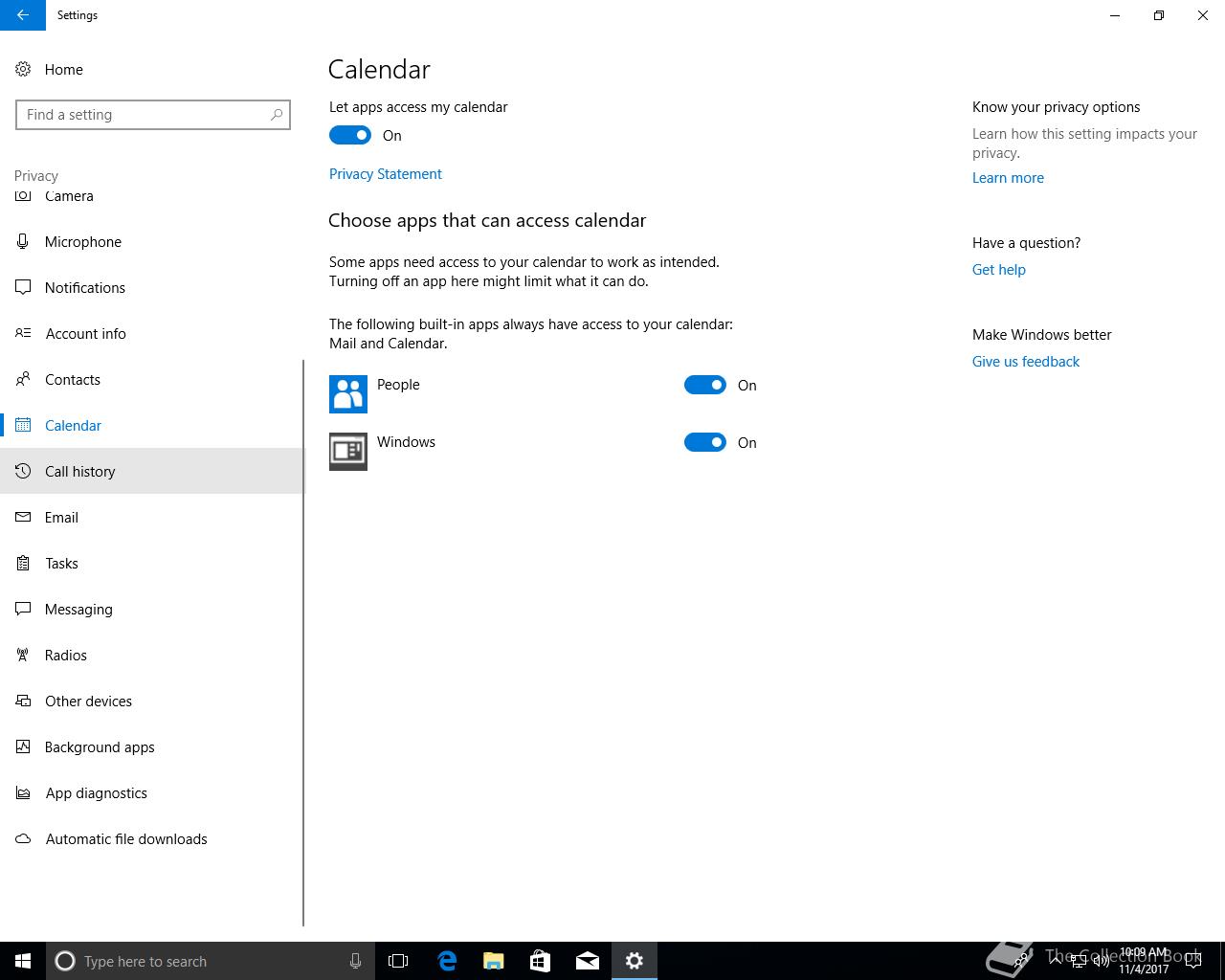The width and height of the screenshot is (1225, 980).
Task: Select Microphone in Privacy sidebar
Action: (152, 241)
